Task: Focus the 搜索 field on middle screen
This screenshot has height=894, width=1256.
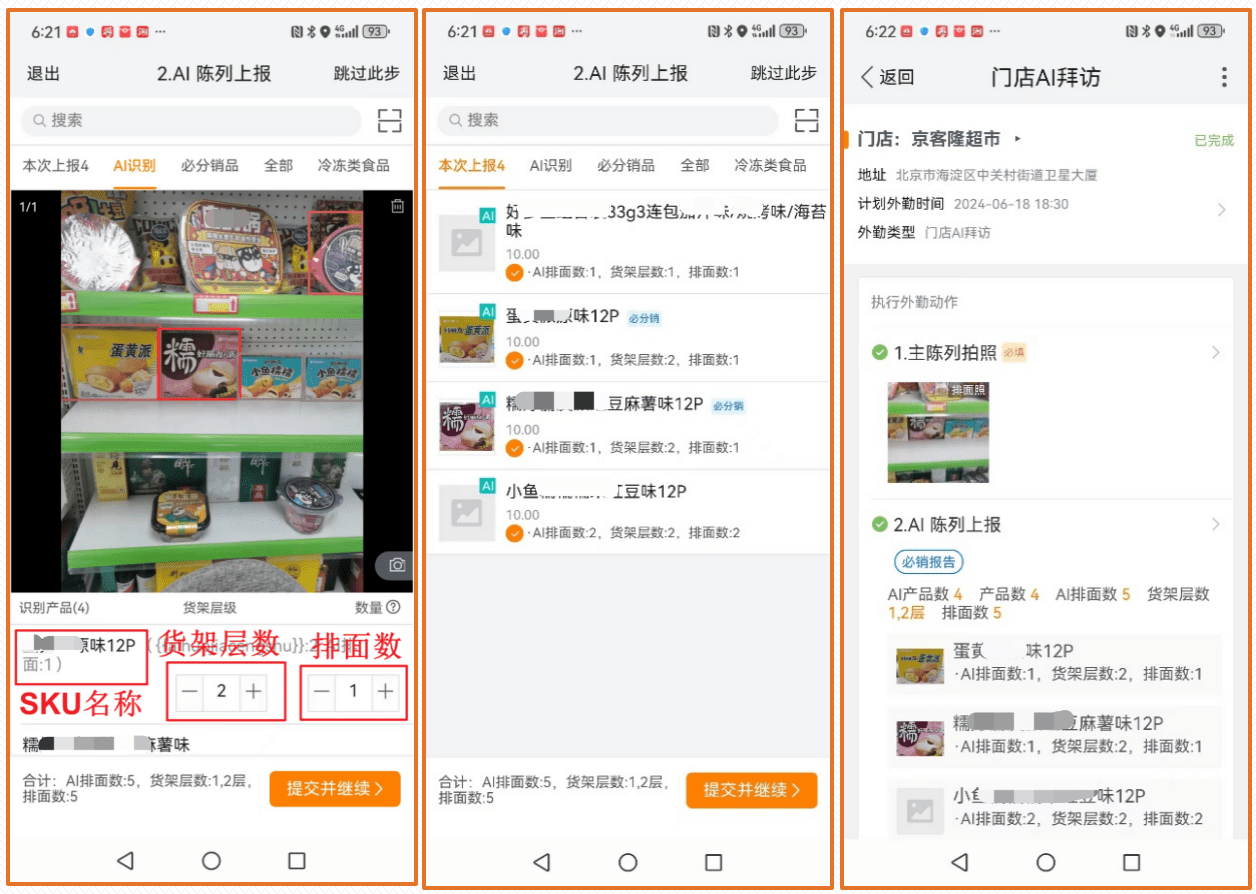Action: tap(607, 121)
